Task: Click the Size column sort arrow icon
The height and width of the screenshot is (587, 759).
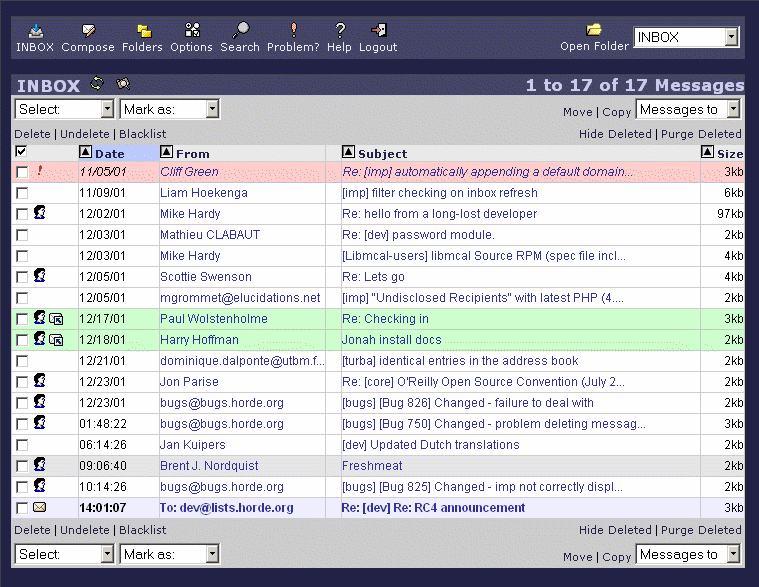Action: click(707, 152)
